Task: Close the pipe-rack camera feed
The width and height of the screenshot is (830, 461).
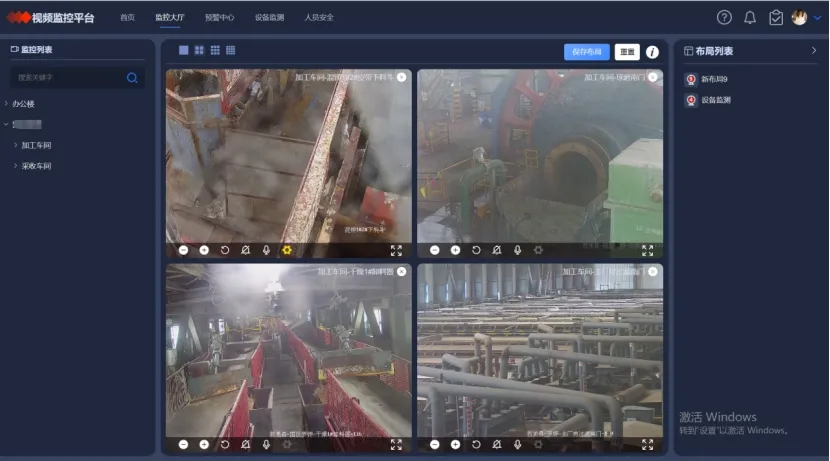Action: pos(653,272)
